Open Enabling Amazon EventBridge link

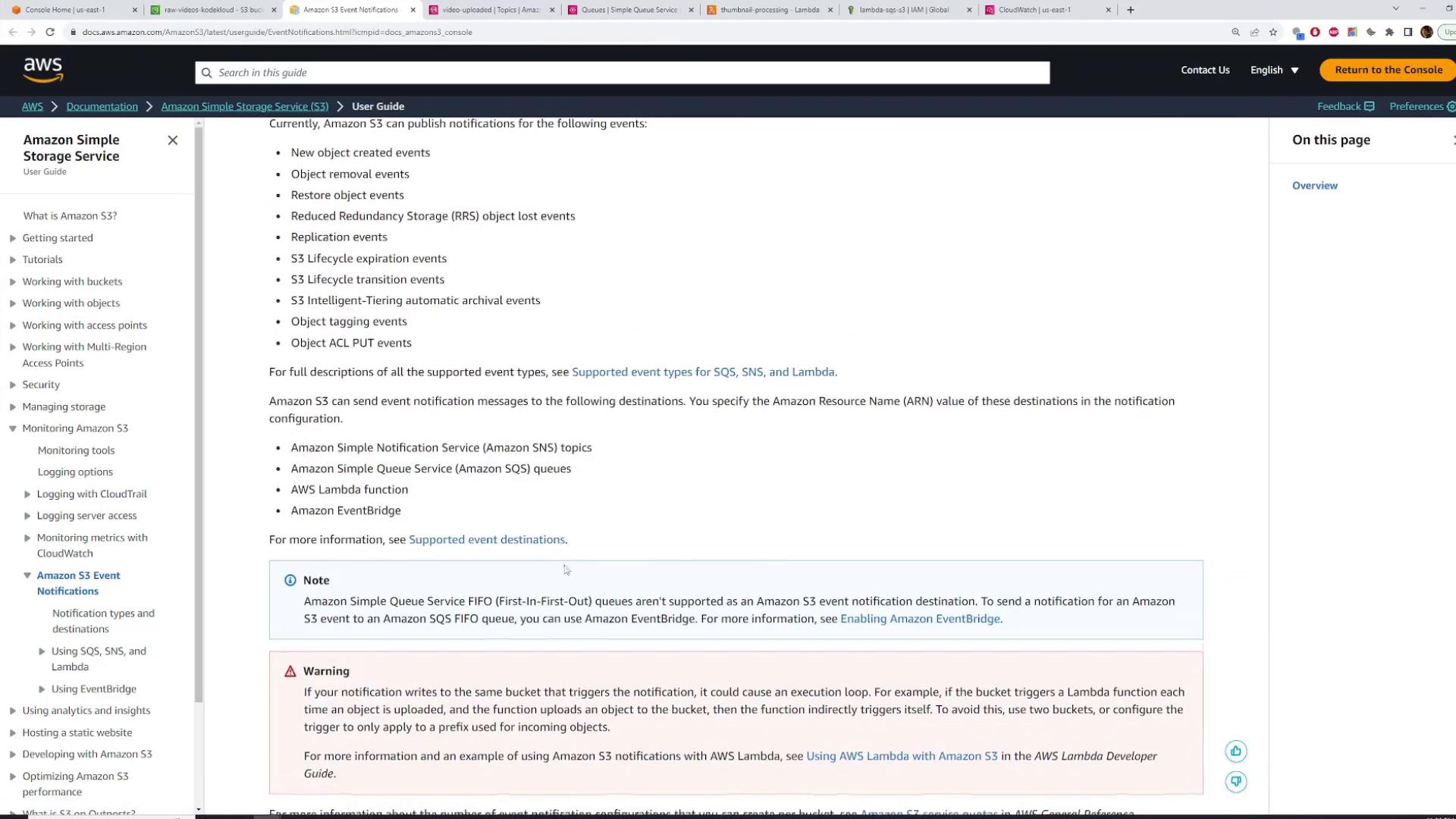point(920,619)
